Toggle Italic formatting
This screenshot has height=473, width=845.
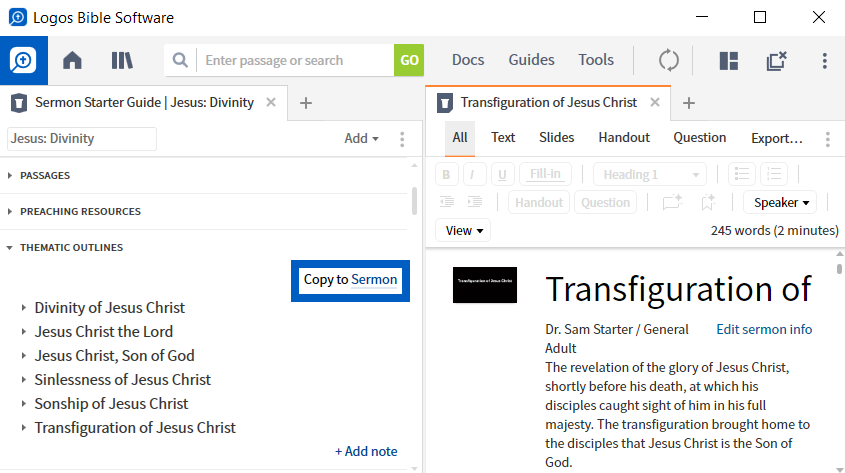[x=474, y=174]
